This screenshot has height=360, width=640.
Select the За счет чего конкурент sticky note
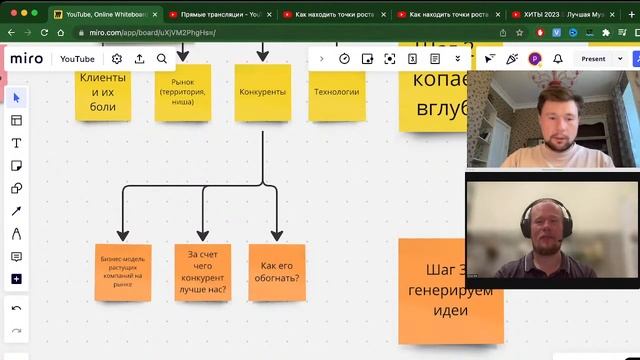tap(203, 272)
